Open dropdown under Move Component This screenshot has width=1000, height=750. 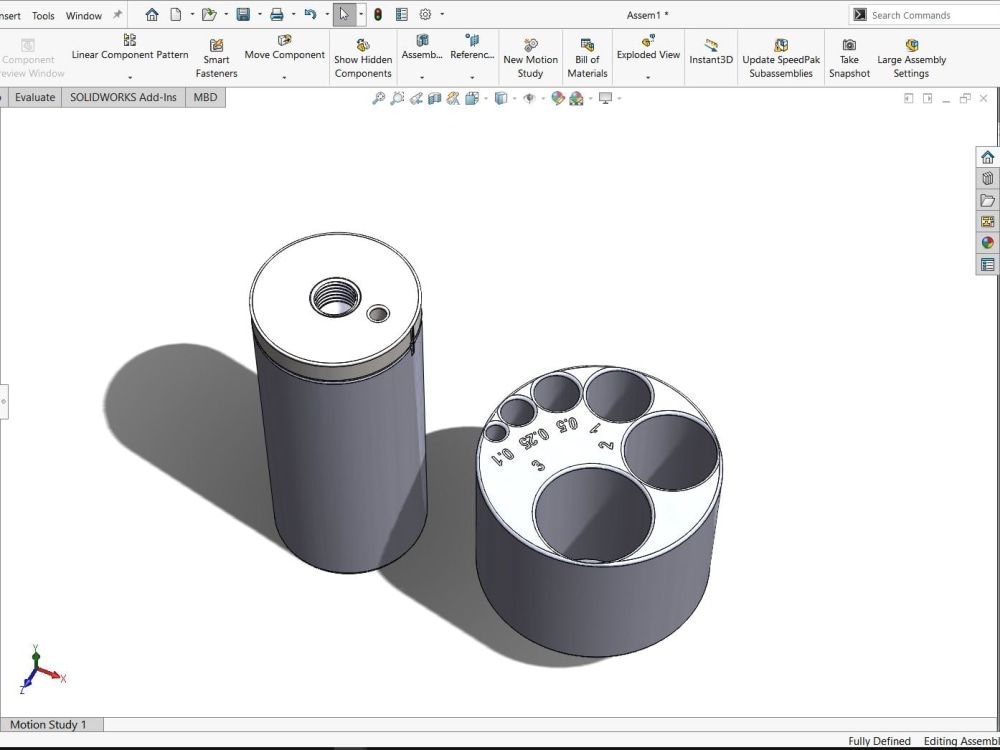[x=284, y=77]
